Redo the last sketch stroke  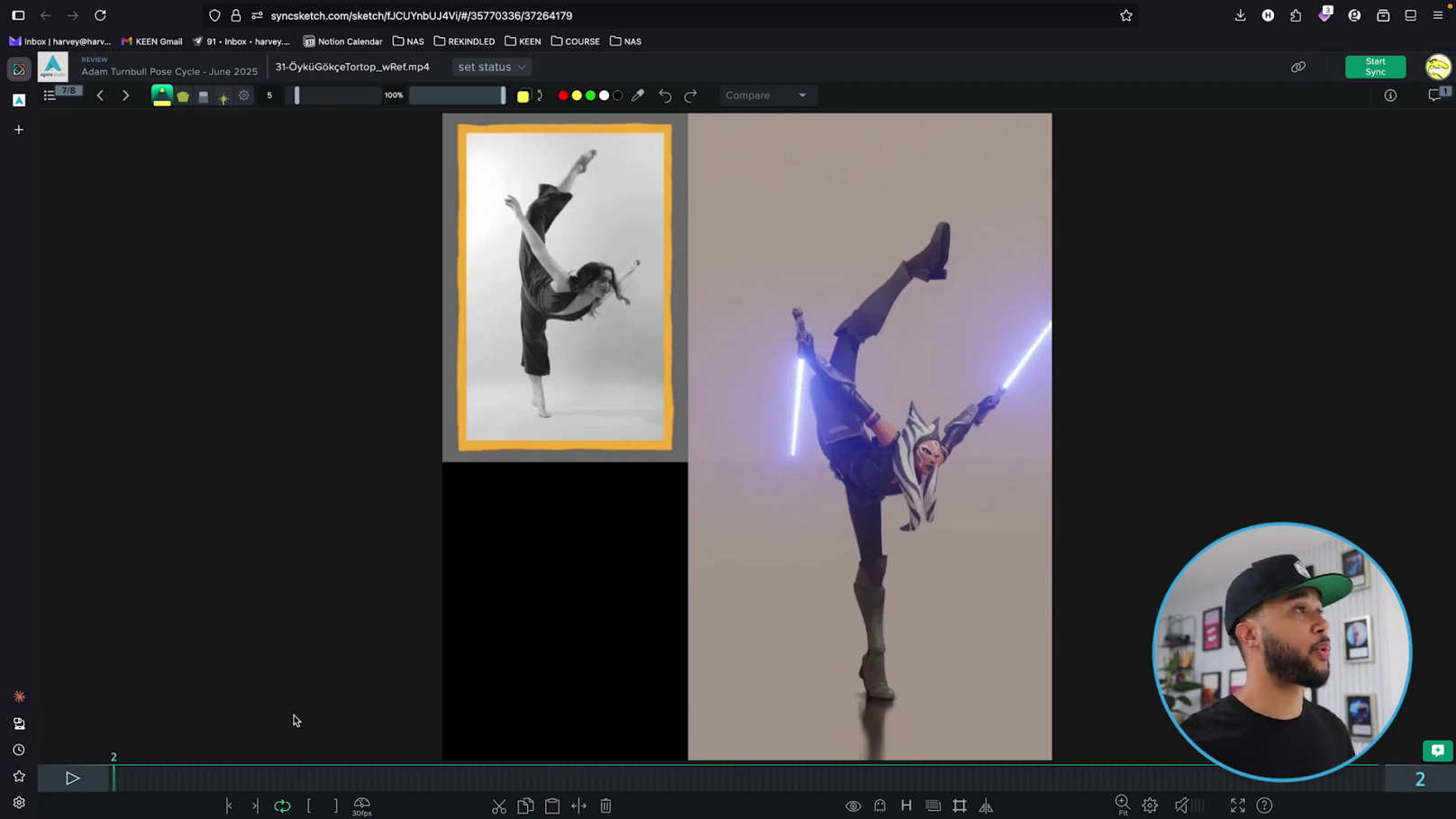[x=691, y=96]
